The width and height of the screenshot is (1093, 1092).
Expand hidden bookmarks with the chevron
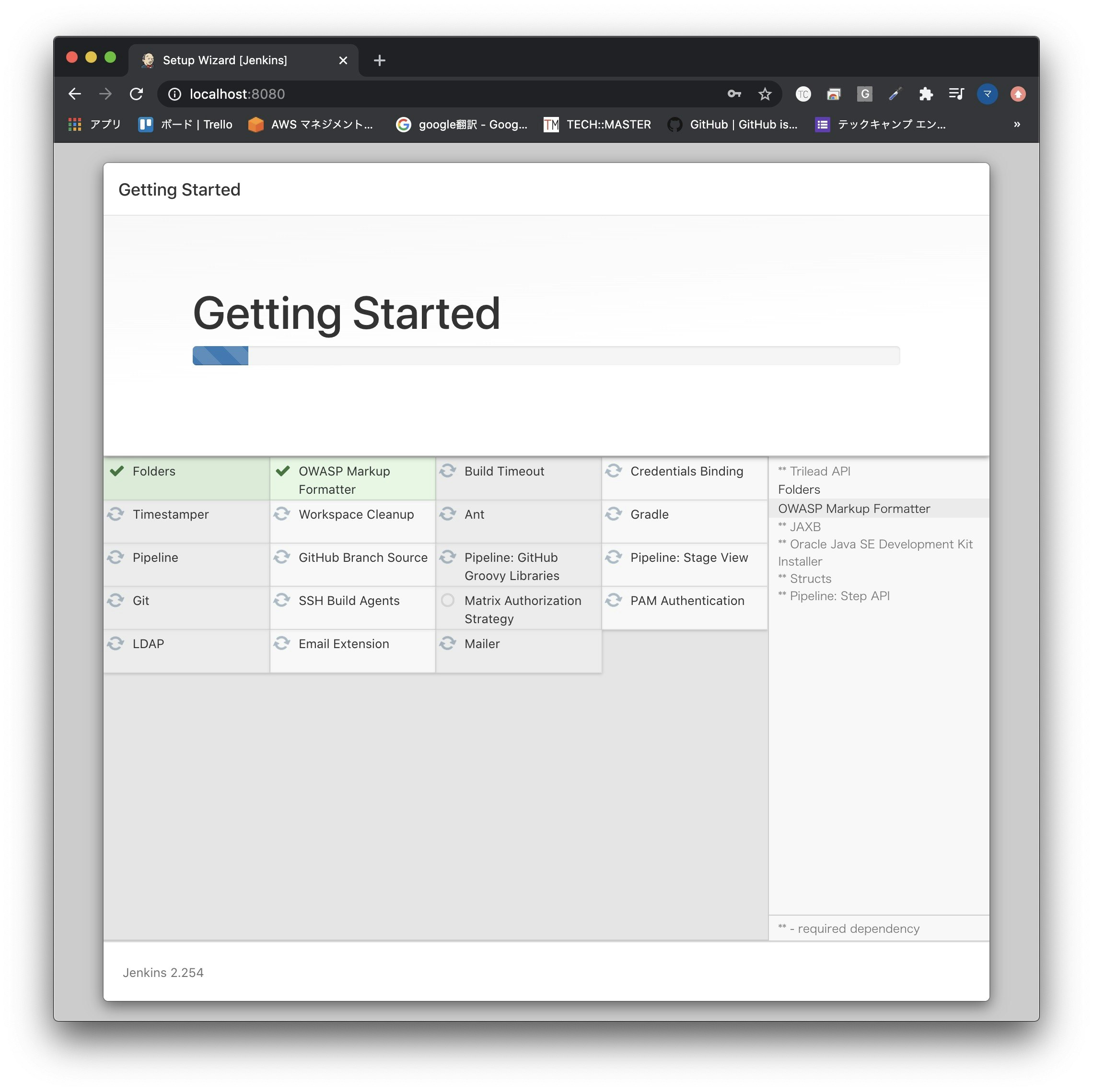point(1017,125)
